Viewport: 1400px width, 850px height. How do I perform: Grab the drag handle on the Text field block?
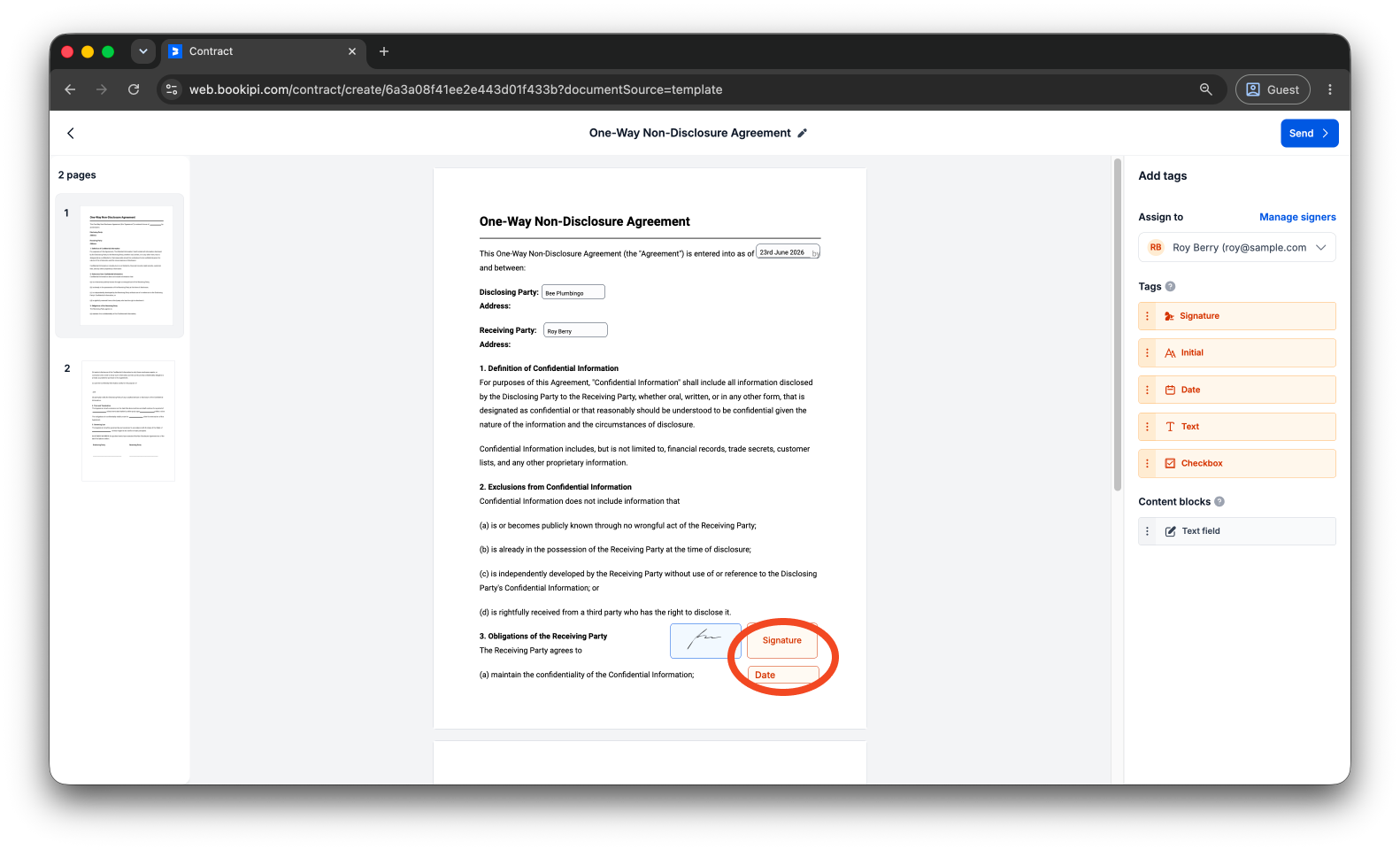[x=1148, y=531]
